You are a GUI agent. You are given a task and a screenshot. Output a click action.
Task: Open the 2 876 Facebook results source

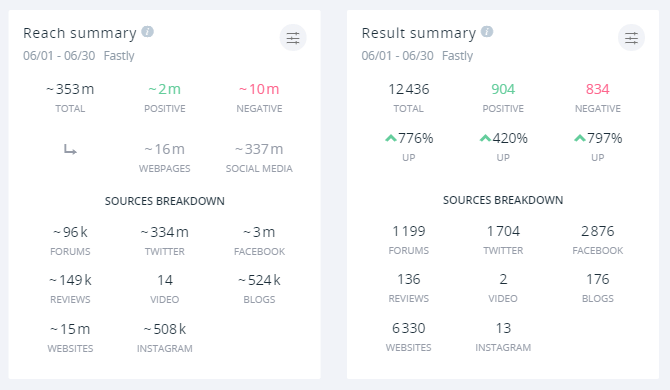pyautogui.click(x=597, y=231)
